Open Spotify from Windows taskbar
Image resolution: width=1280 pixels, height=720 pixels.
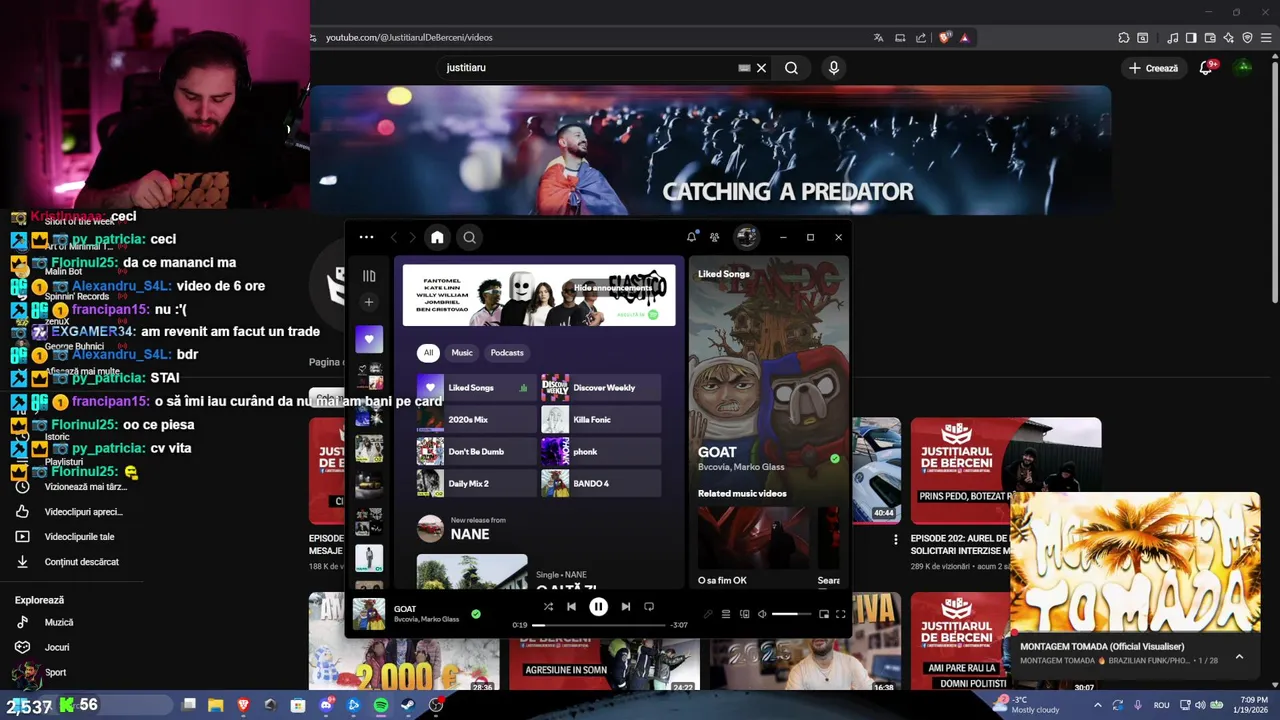tap(381, 705)
